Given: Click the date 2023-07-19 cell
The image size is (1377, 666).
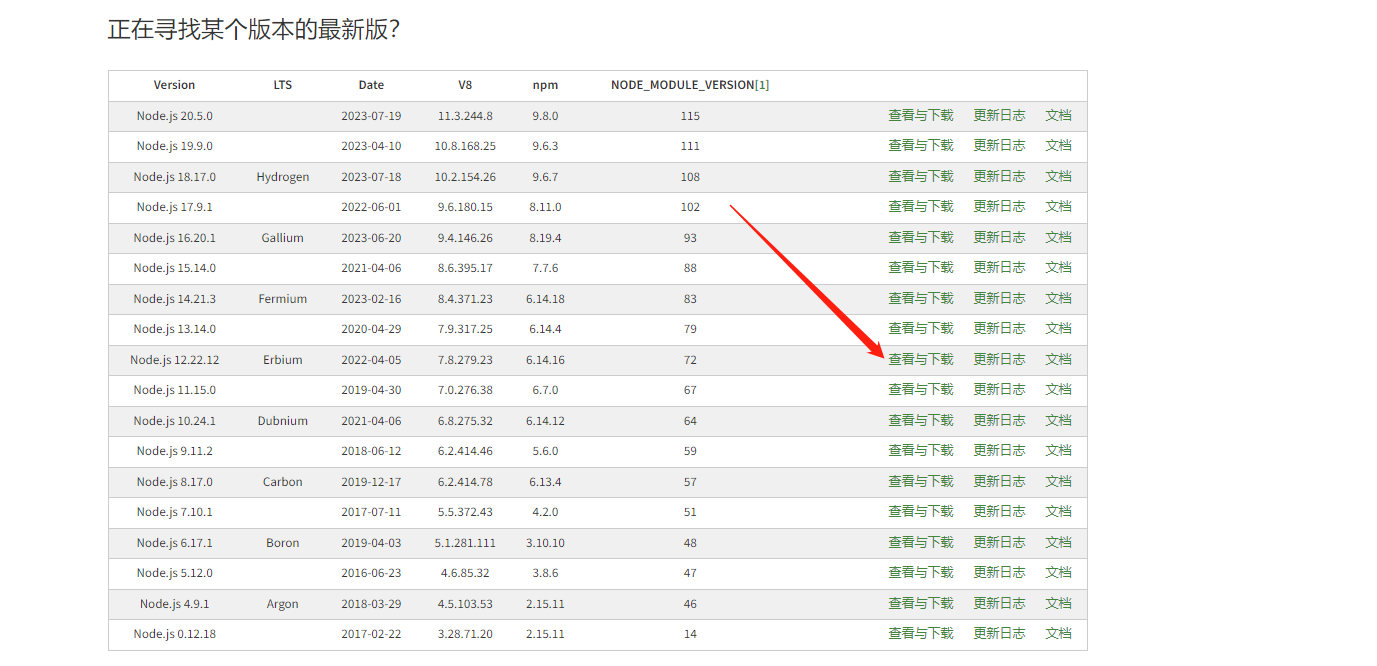Looking at the screenshot, I should tap(371, 116).
